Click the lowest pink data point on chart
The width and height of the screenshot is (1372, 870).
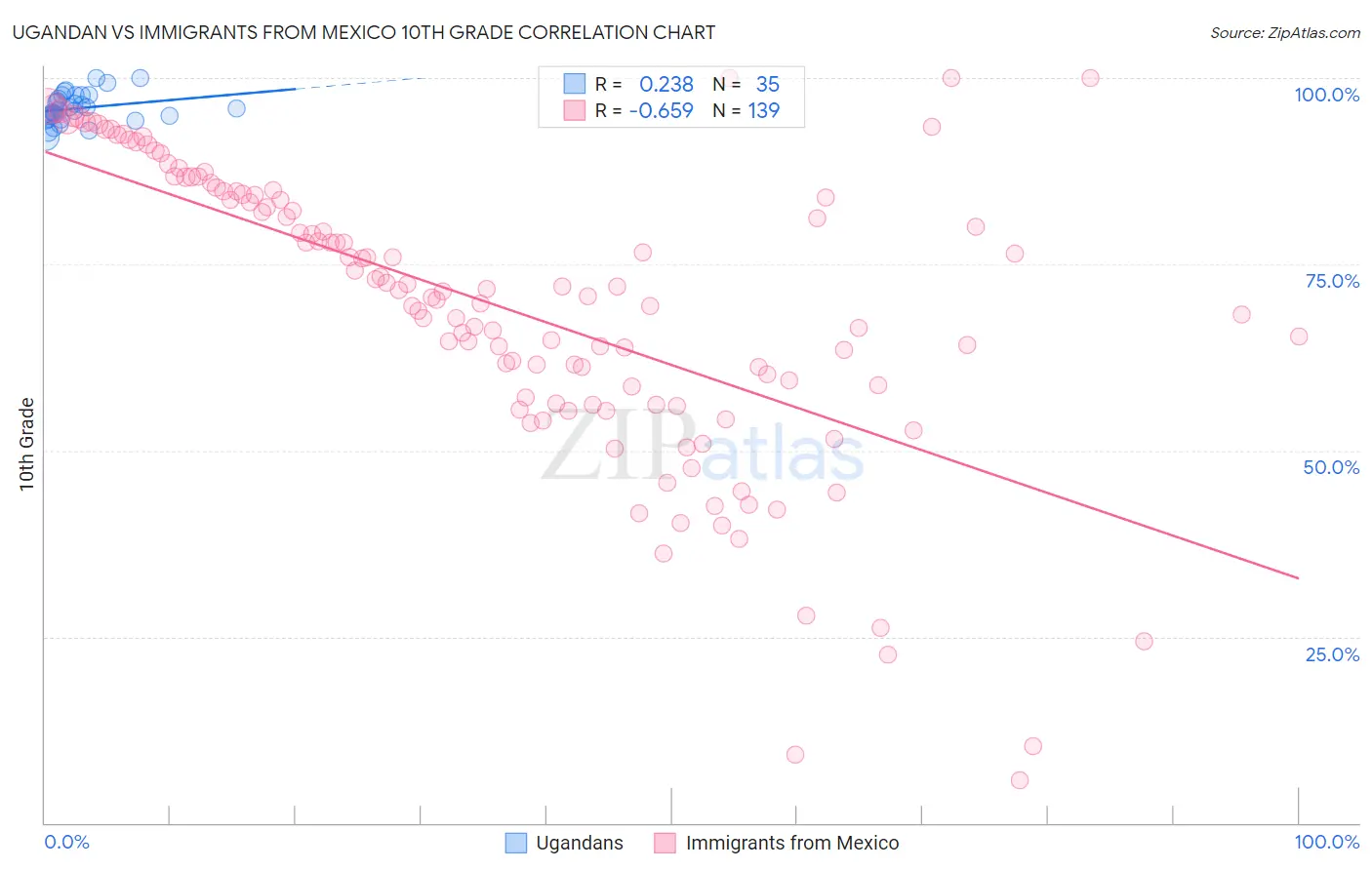(x=1020, y=780)
